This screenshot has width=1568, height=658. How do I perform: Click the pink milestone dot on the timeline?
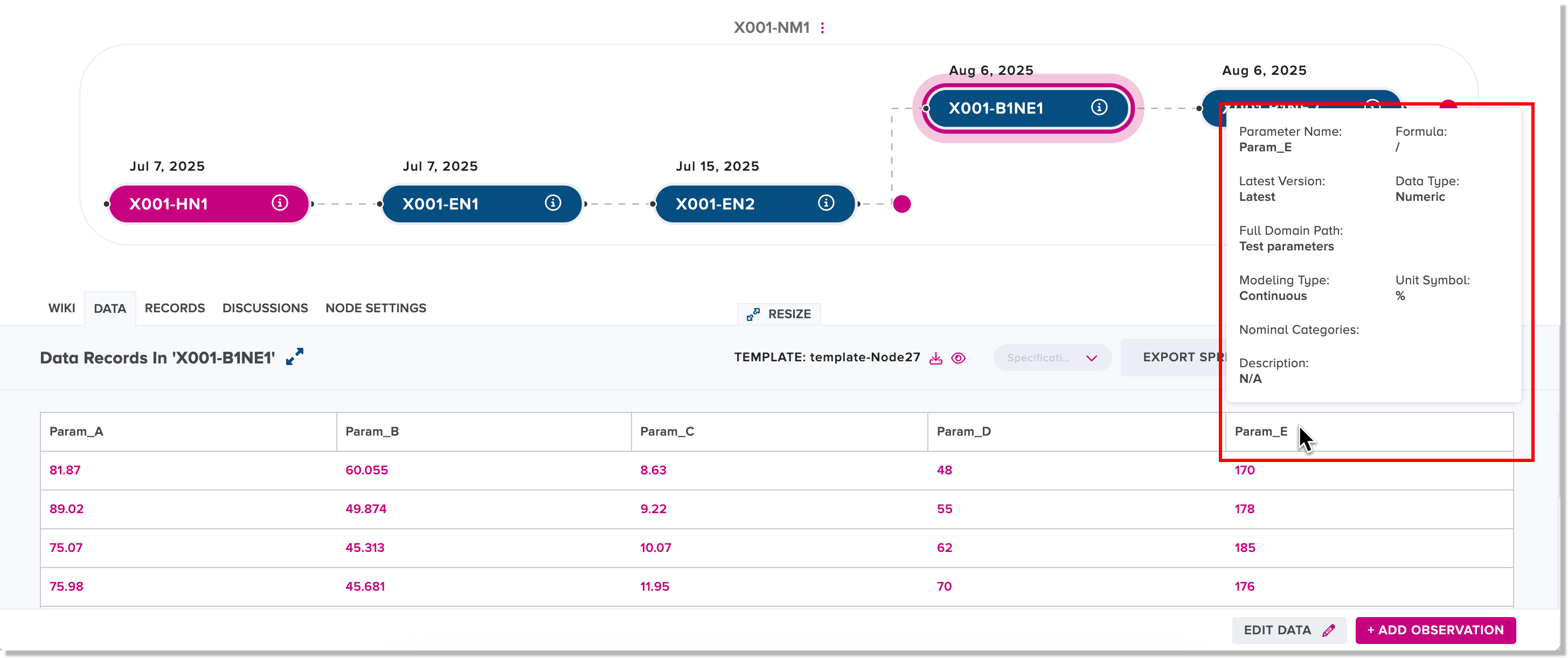901,204
